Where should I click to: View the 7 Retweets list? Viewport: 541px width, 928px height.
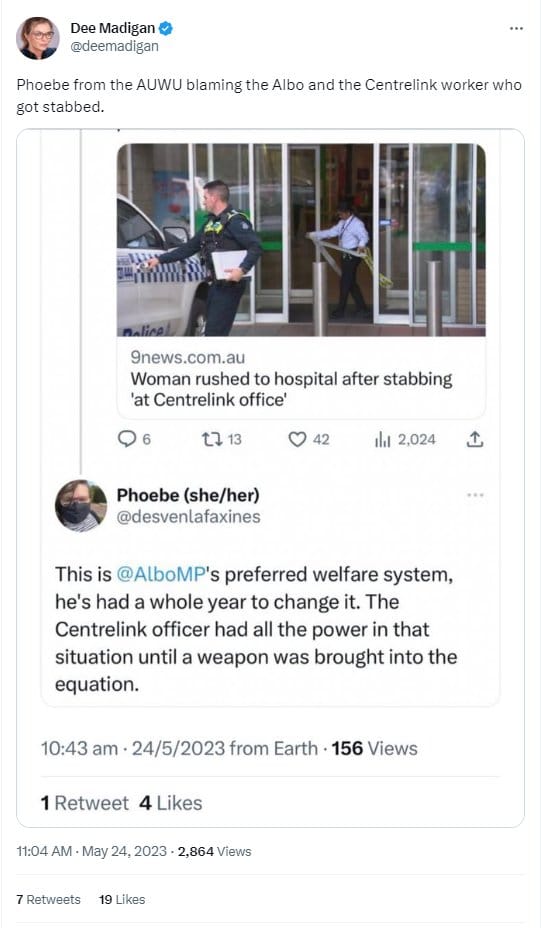(x=49, y=900)
